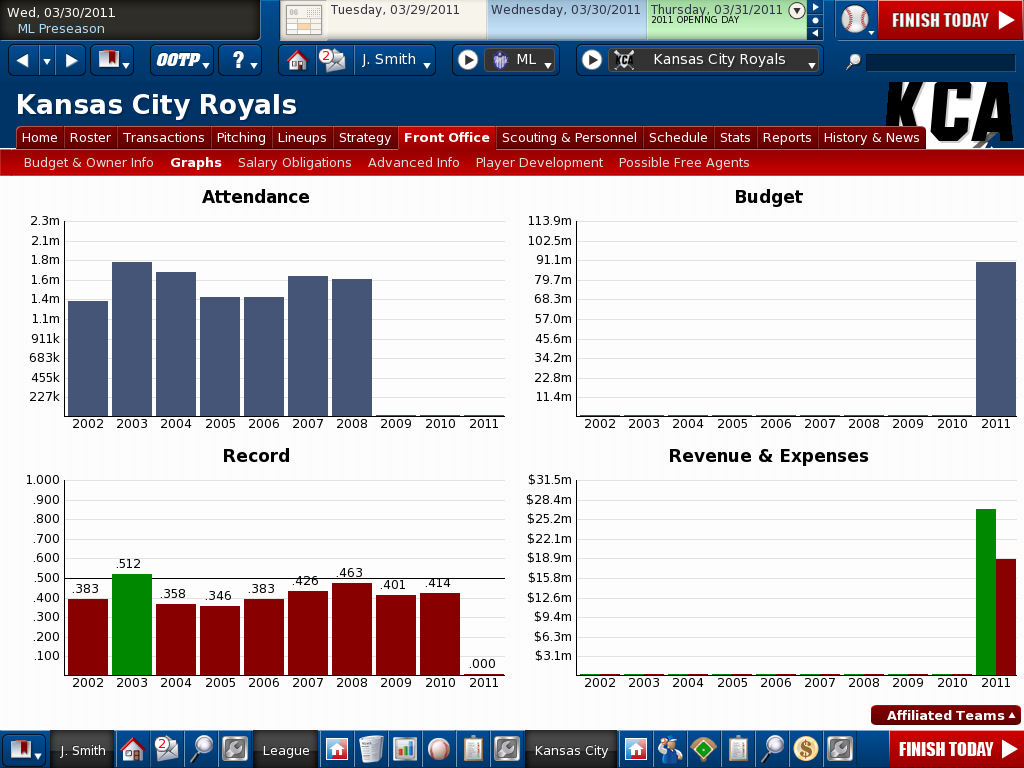Screen dimensions: 1024x768
Task: Open the Stats tab
Action: (735, 138)
